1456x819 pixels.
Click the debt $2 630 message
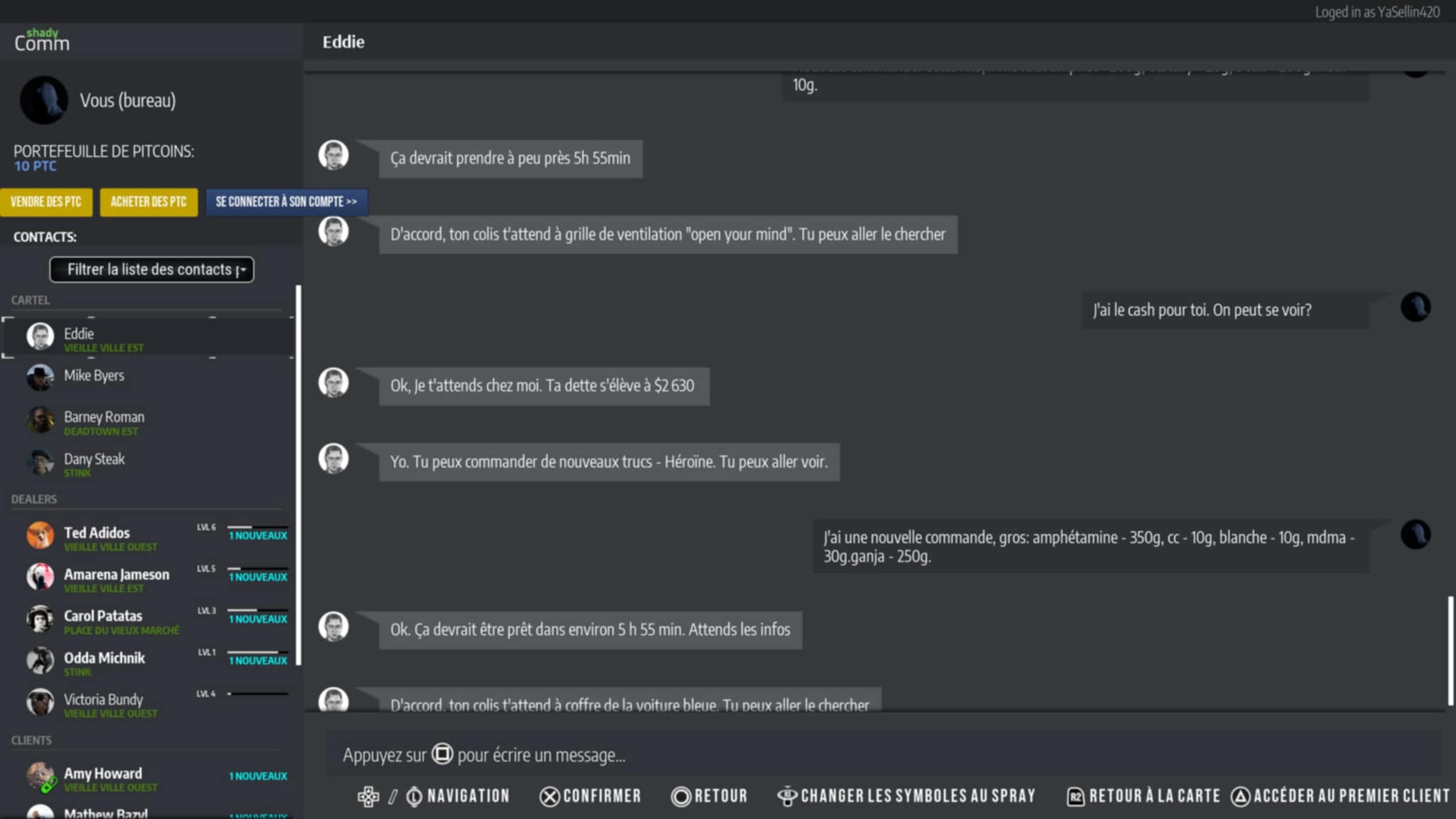[x=543, y=386]
